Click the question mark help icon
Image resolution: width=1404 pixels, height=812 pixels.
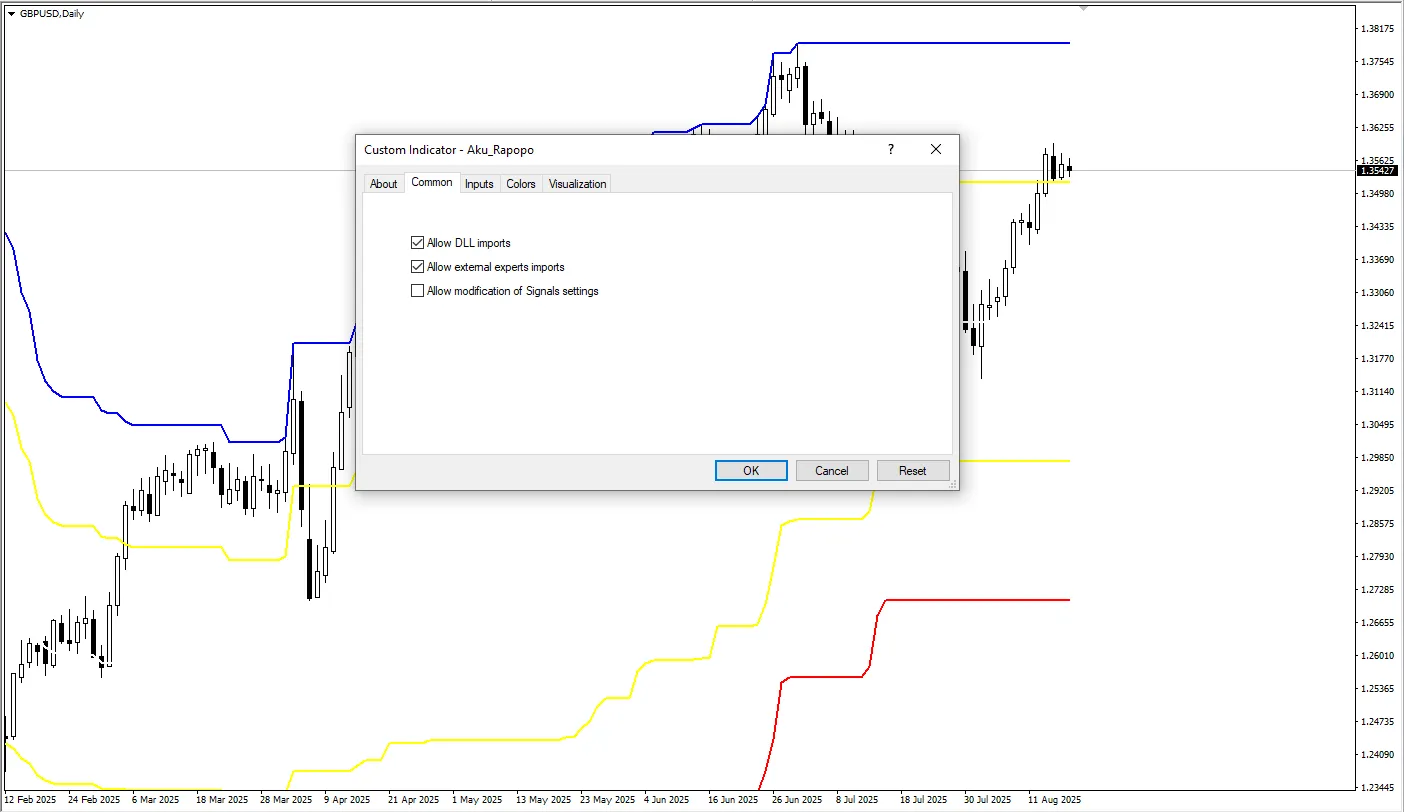coord(890,150)
